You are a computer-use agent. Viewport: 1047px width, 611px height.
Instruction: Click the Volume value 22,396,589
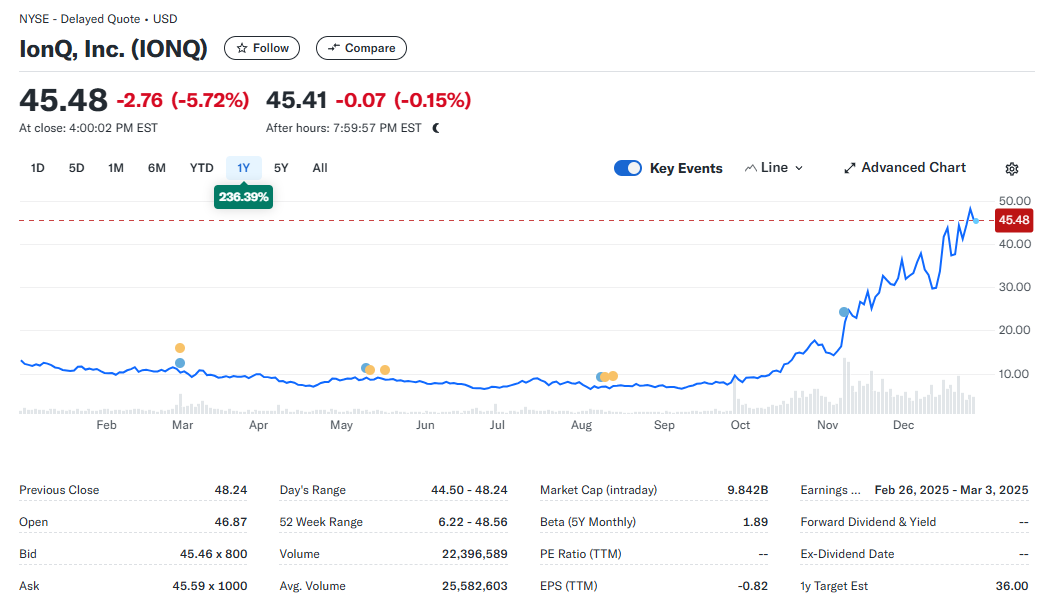click(475, 554)
